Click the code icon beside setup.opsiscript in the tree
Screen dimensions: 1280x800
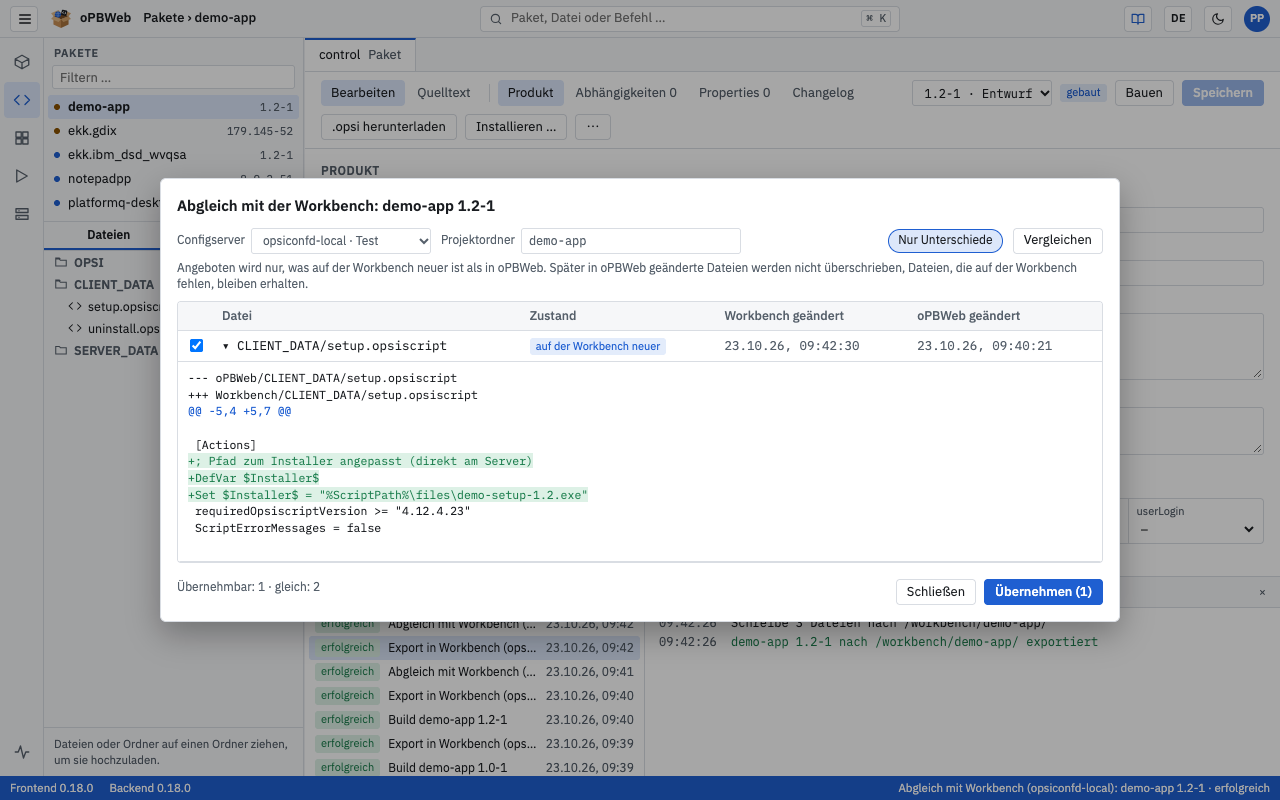(75, 307)
